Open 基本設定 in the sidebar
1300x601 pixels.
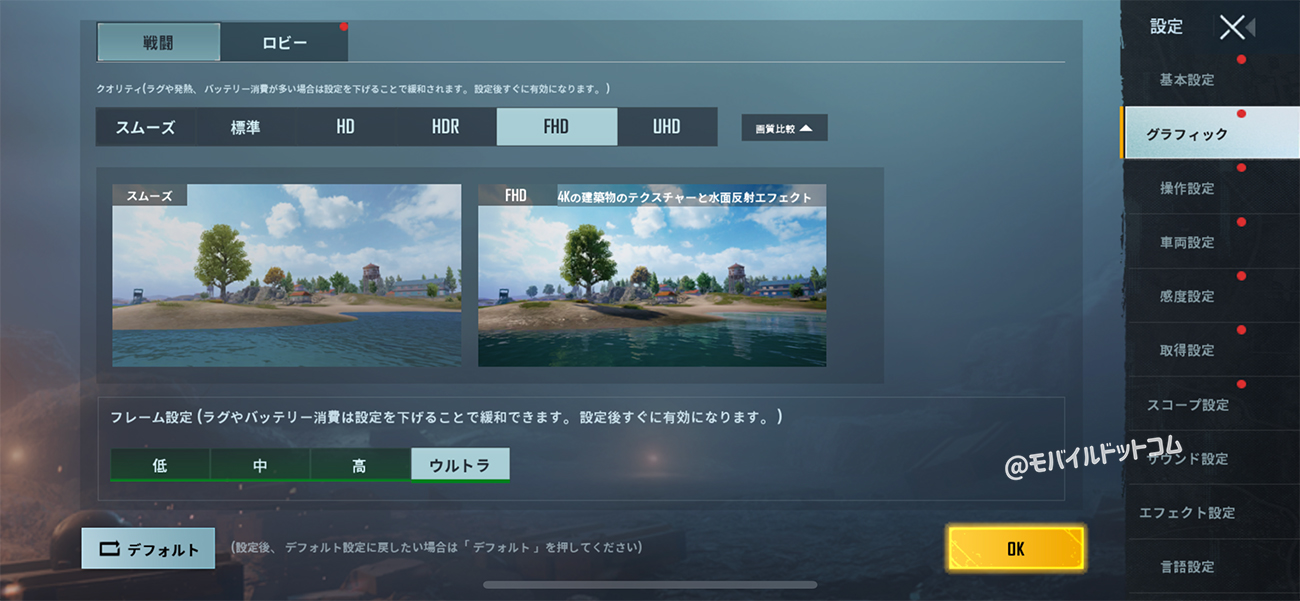1186,80
